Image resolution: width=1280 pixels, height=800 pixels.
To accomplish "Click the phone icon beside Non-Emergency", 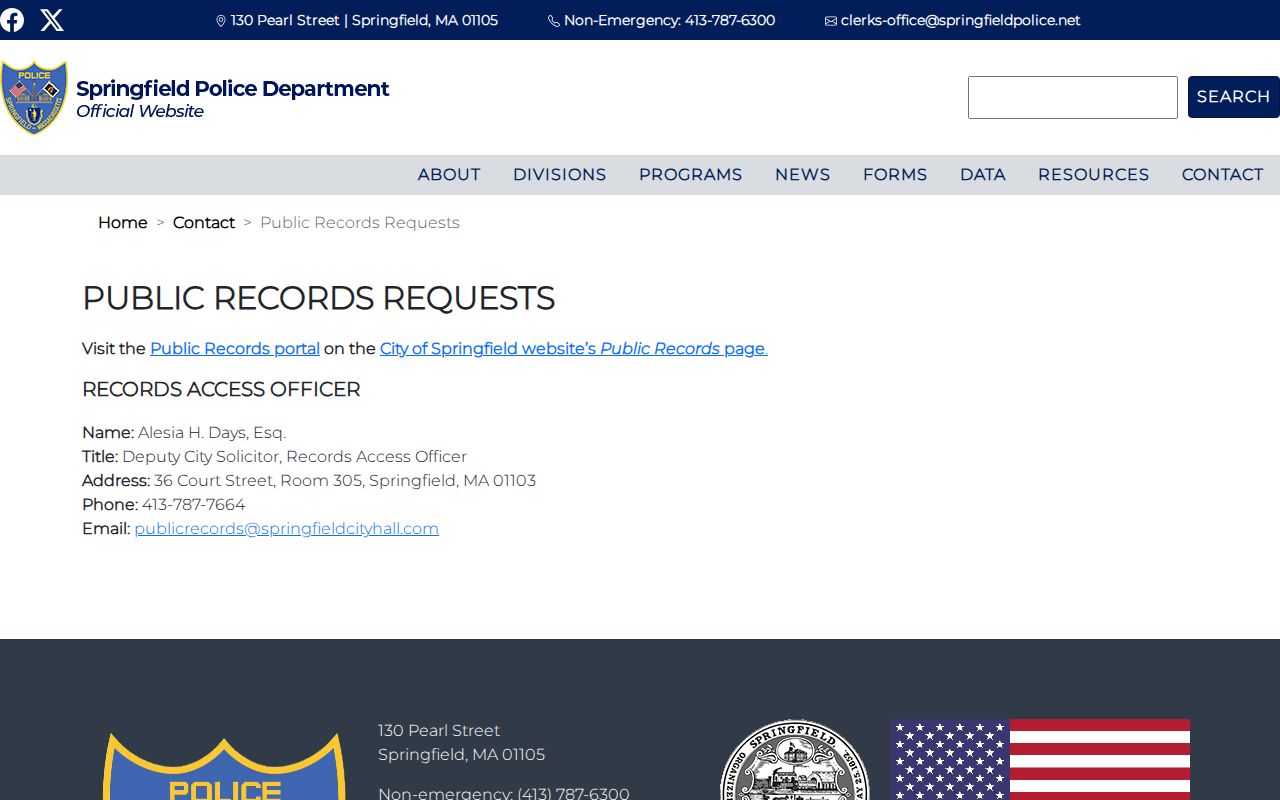I will (554, 21).
